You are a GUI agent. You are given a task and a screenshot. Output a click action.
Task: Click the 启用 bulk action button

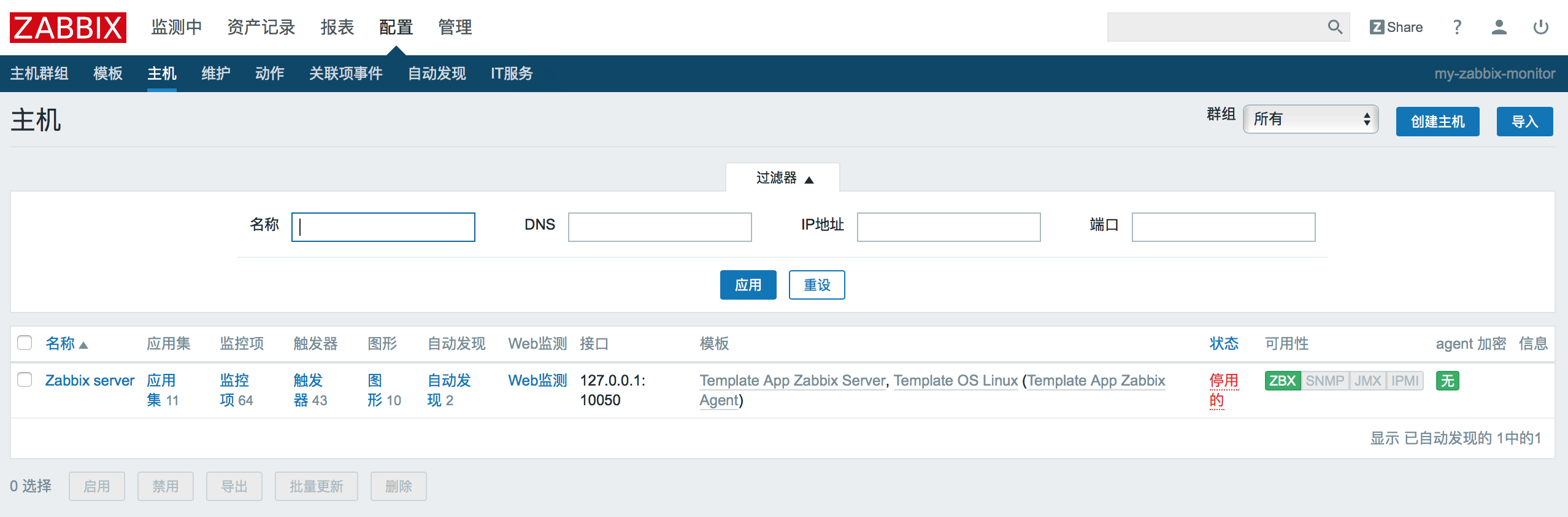click(x=97, y=486)
